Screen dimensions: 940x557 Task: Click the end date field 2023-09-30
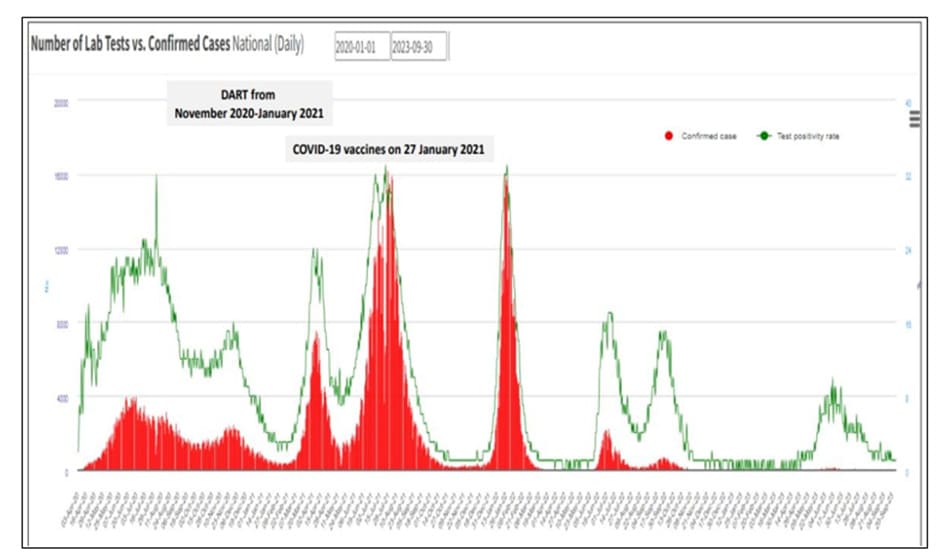point(418,46)
